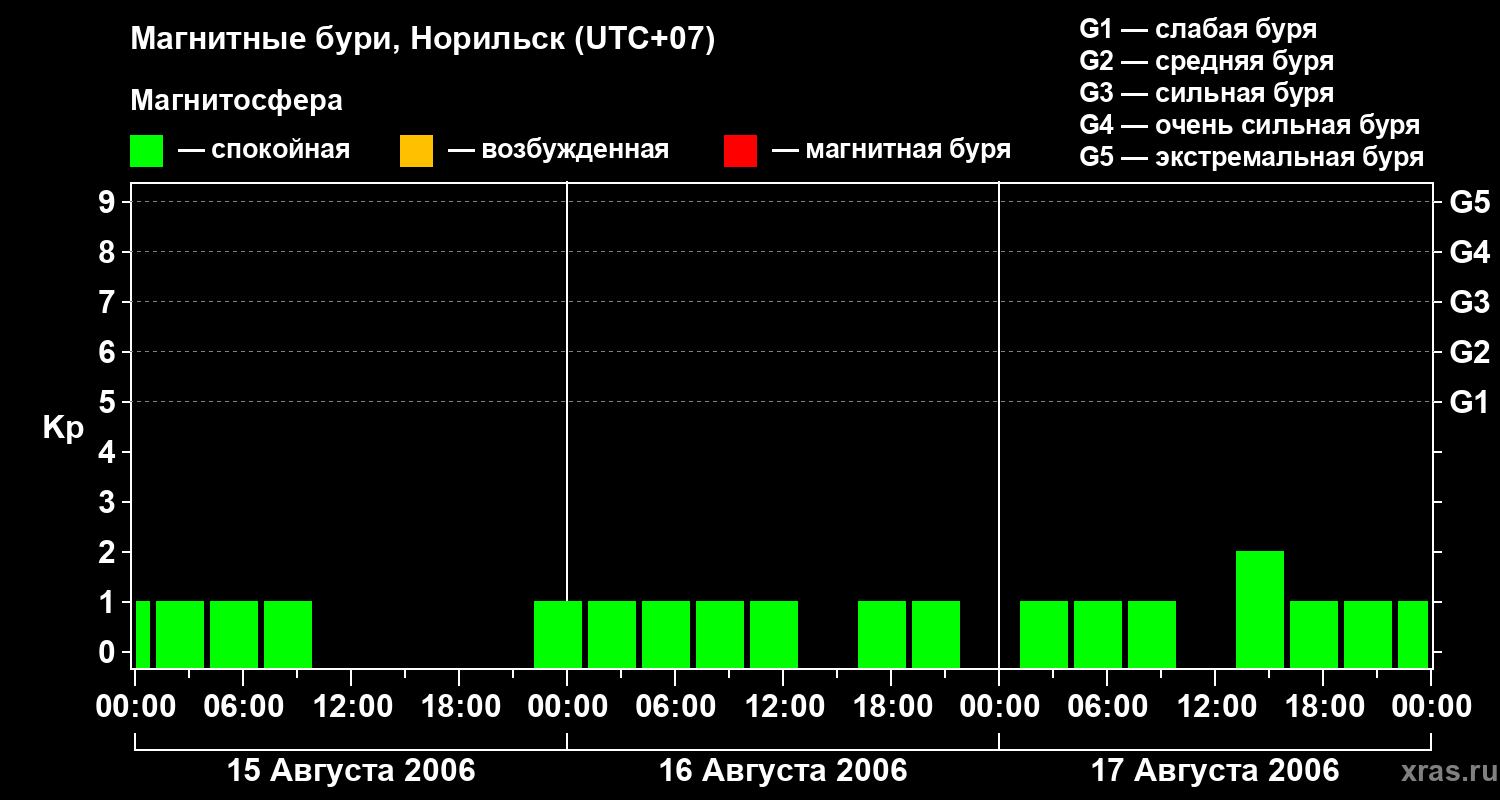The image size is (1500, 800).
Task: Select the 'G4 — очень сильная буря' legend line
Action: (1249, 125)
